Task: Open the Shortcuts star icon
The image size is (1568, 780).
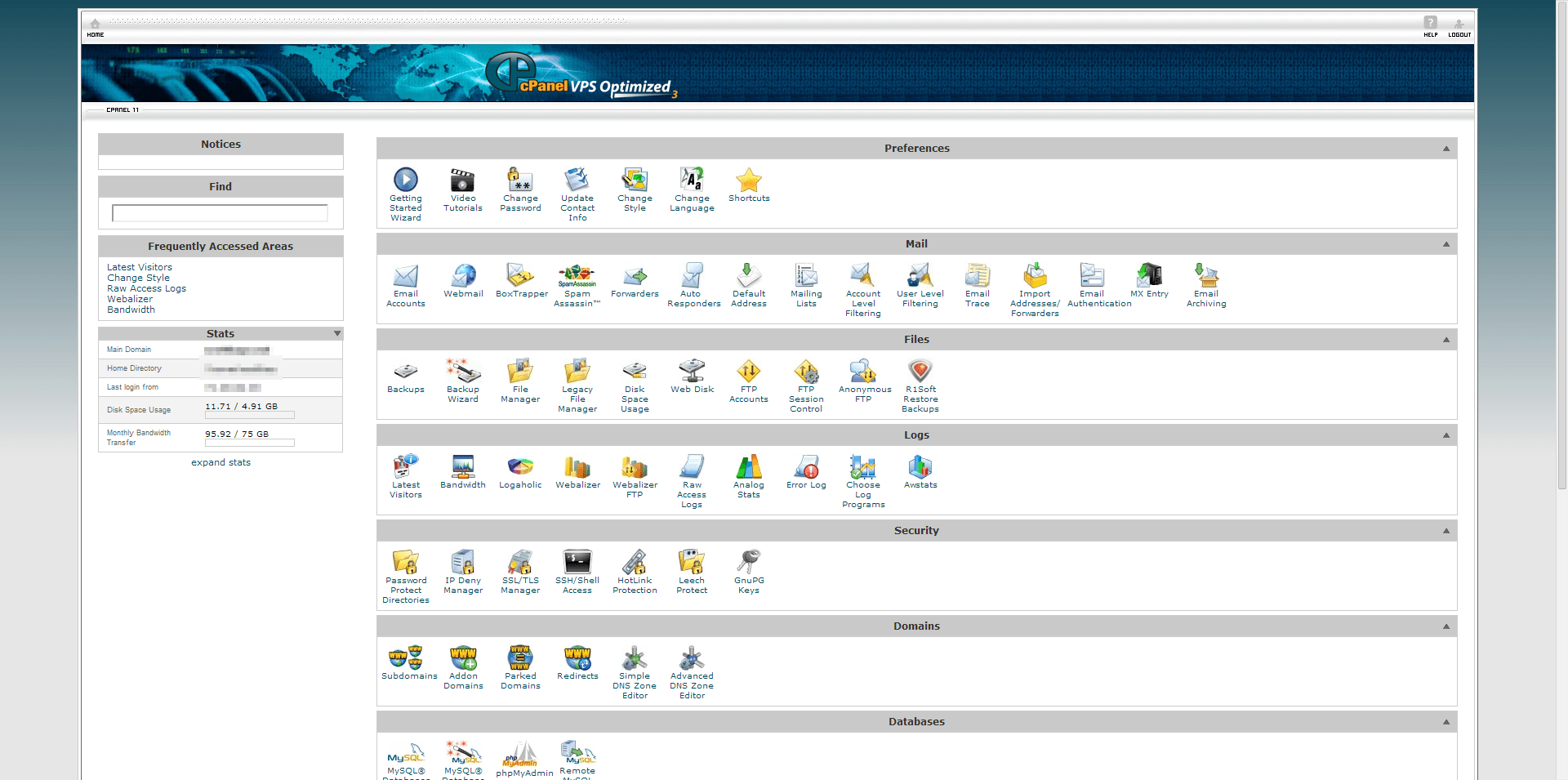Action: pos(749,180)
